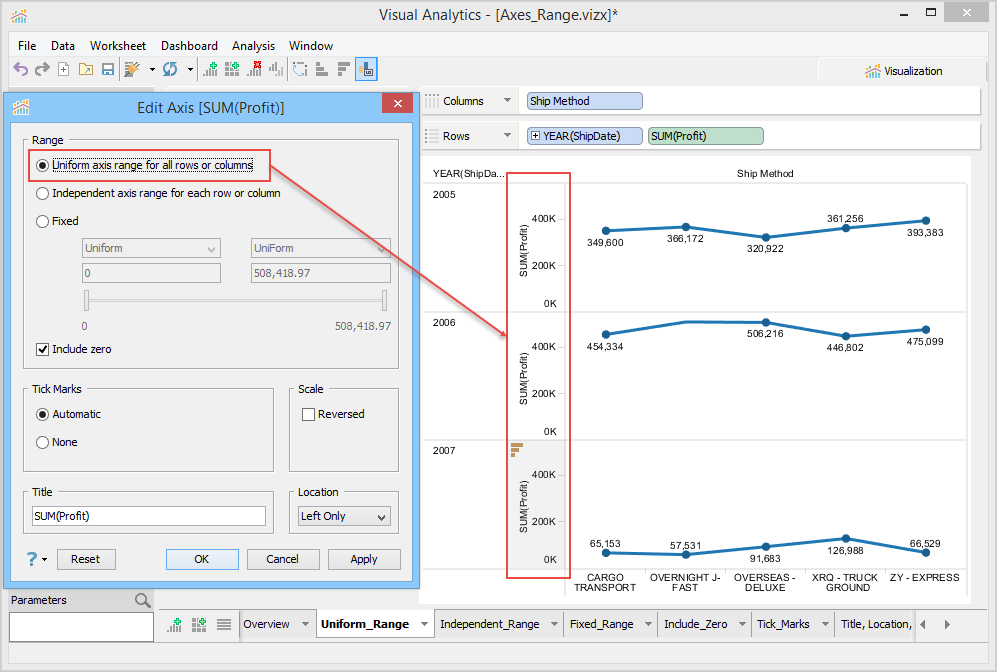Open the Worksheet menu
This screenshot has width=997, height=672.
118,46
